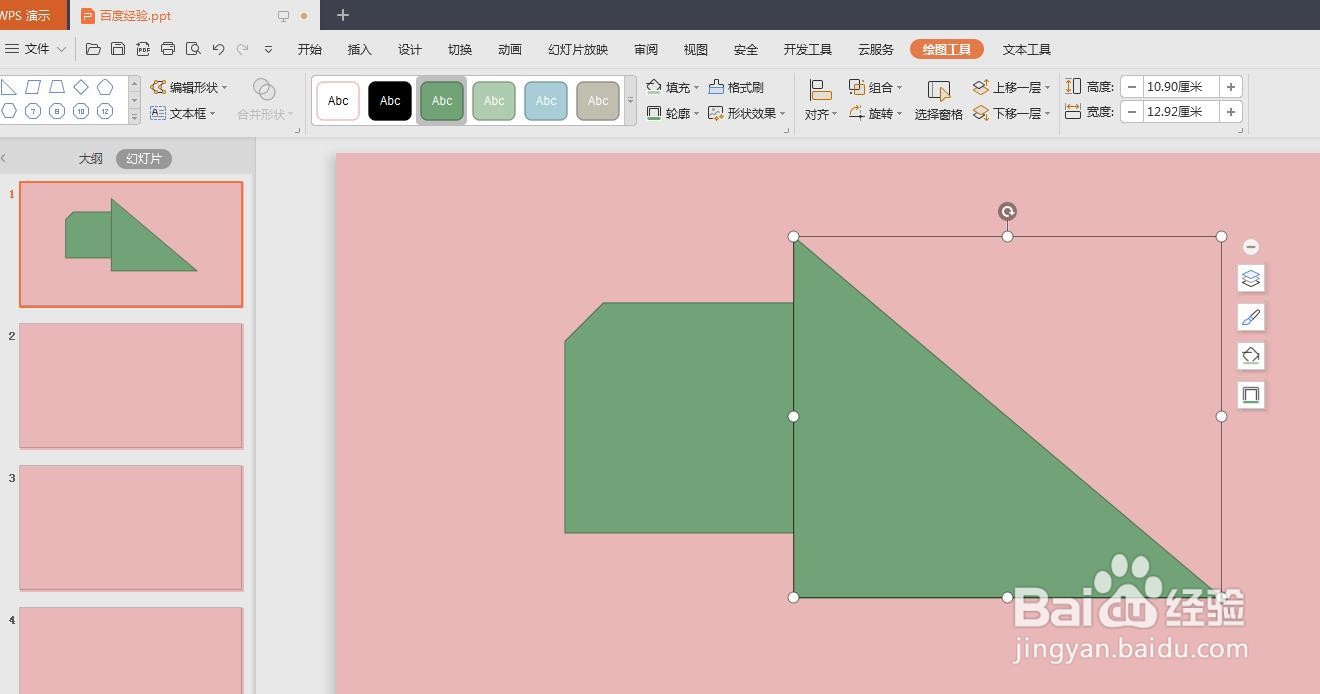Click Bring Forward (上移一层)

click(x=1012, y=87)
